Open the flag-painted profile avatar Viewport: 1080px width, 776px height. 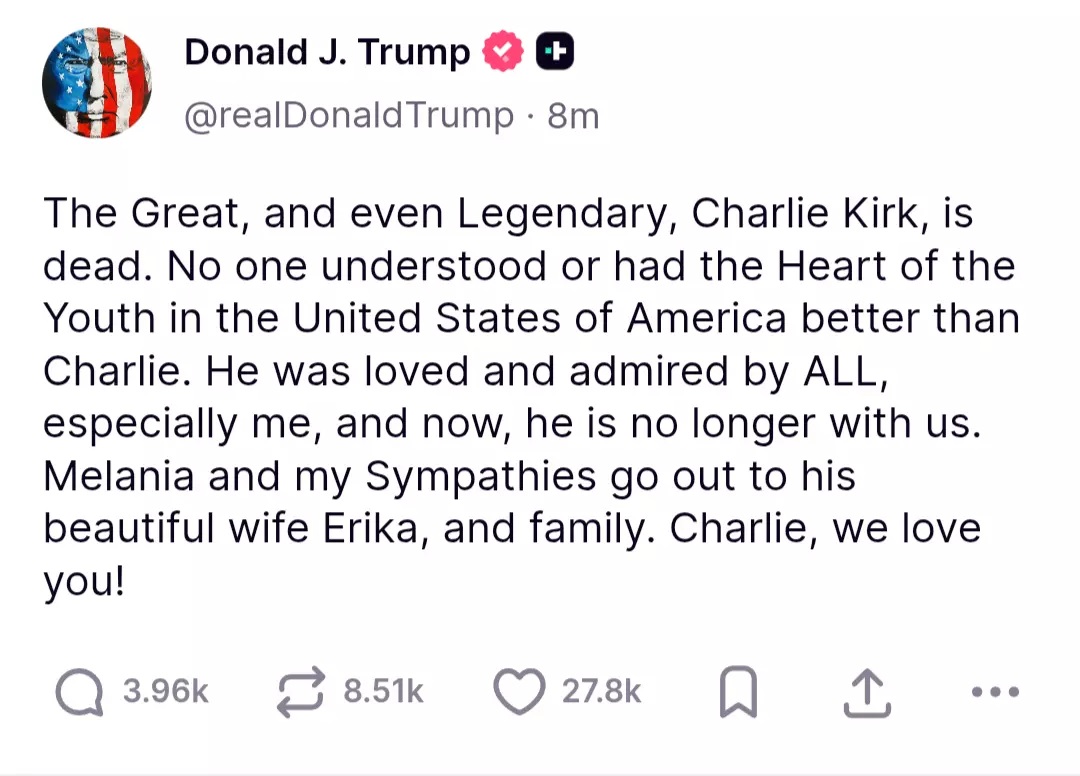pos(97,82)
